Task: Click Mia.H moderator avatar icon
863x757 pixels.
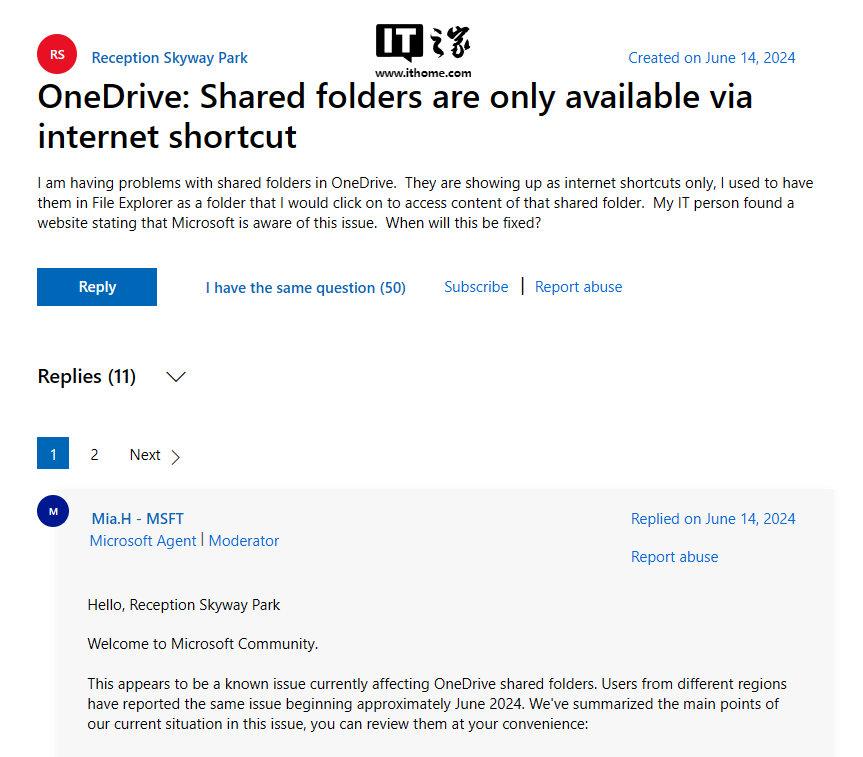Action: point(53,511)
